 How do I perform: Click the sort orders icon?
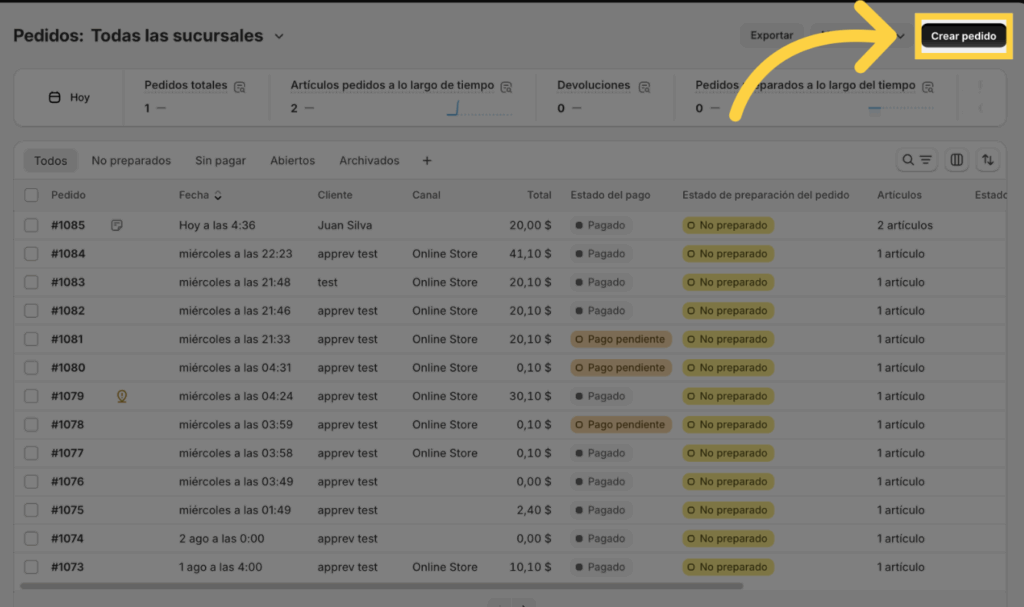[x=988, y=160]
